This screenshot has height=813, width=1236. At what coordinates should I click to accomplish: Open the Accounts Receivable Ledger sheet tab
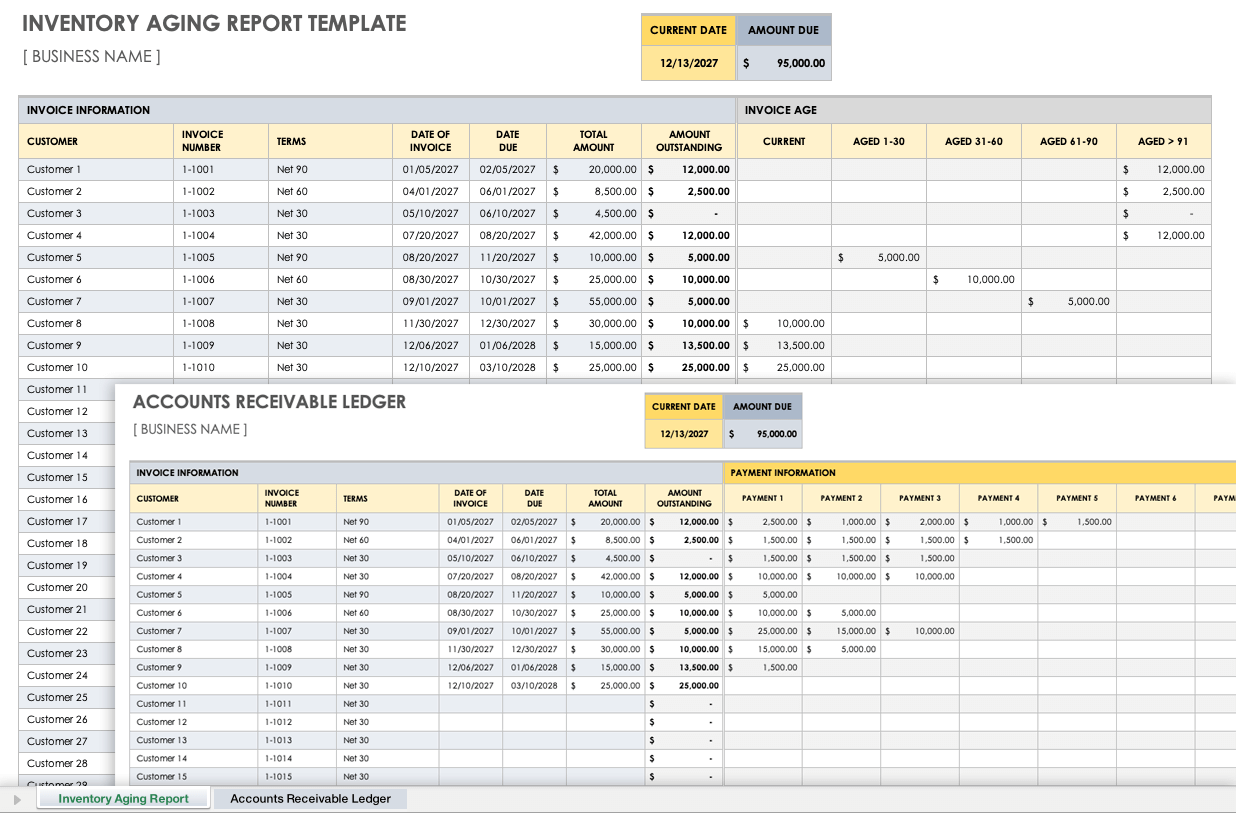[310, 798]
